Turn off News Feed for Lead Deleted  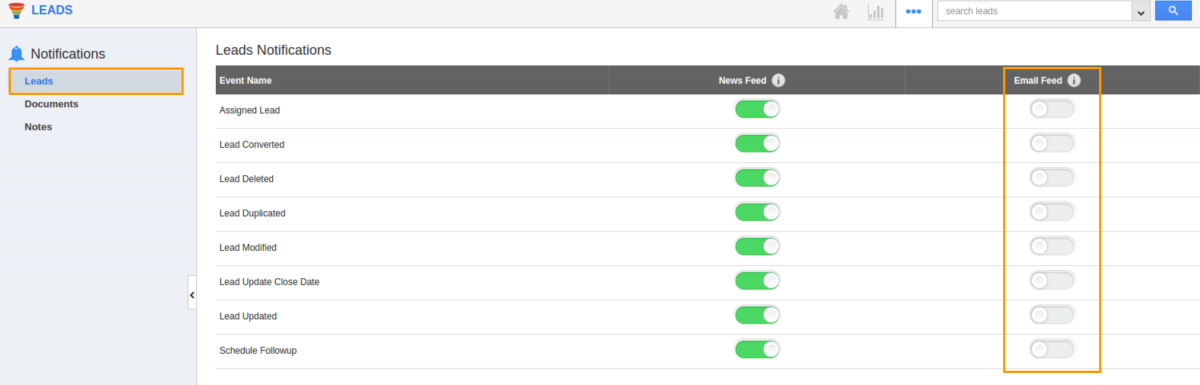tap(757, 177)
